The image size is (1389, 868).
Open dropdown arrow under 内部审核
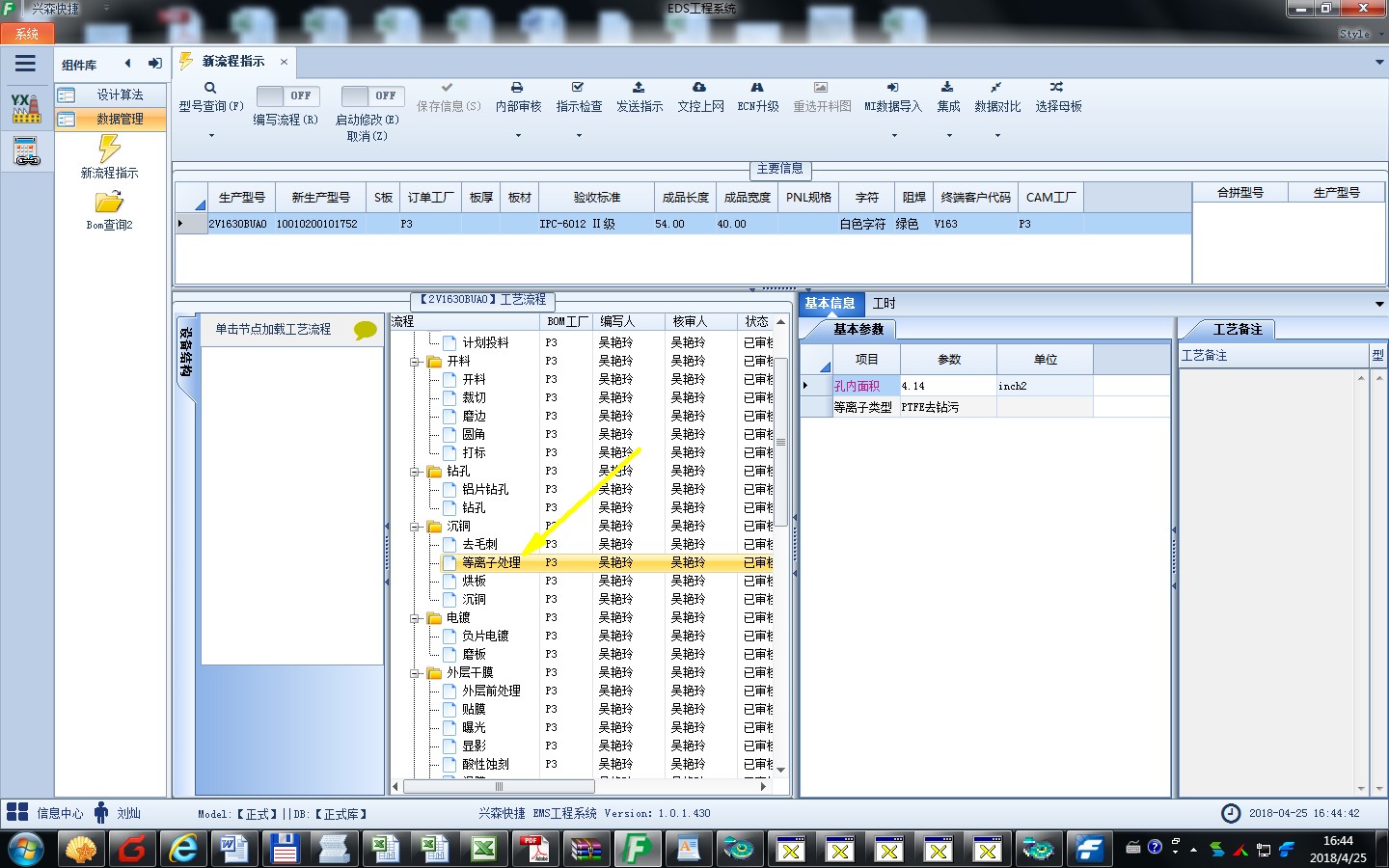pyautogui.click(x=518, y=136)
